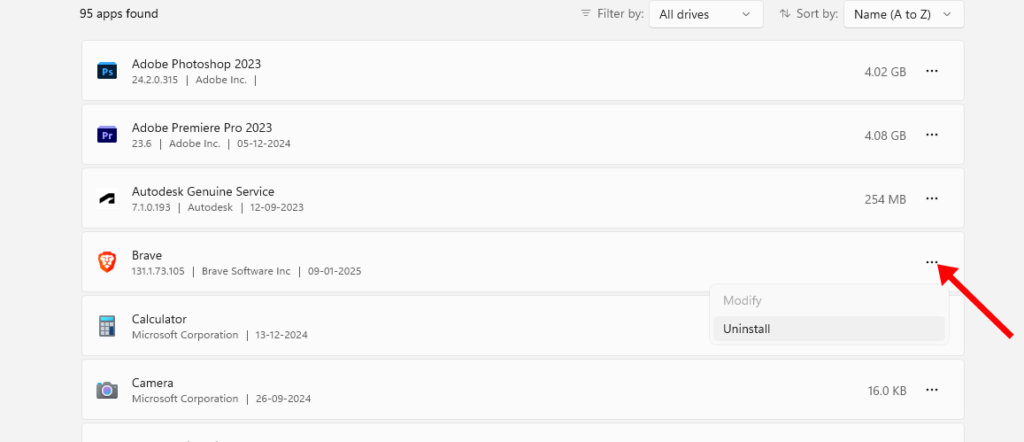Image resolution: width=1024 pixels, height=442 pixels.
Task: Select the Camera app entry
Action: (x=522, y=390)
